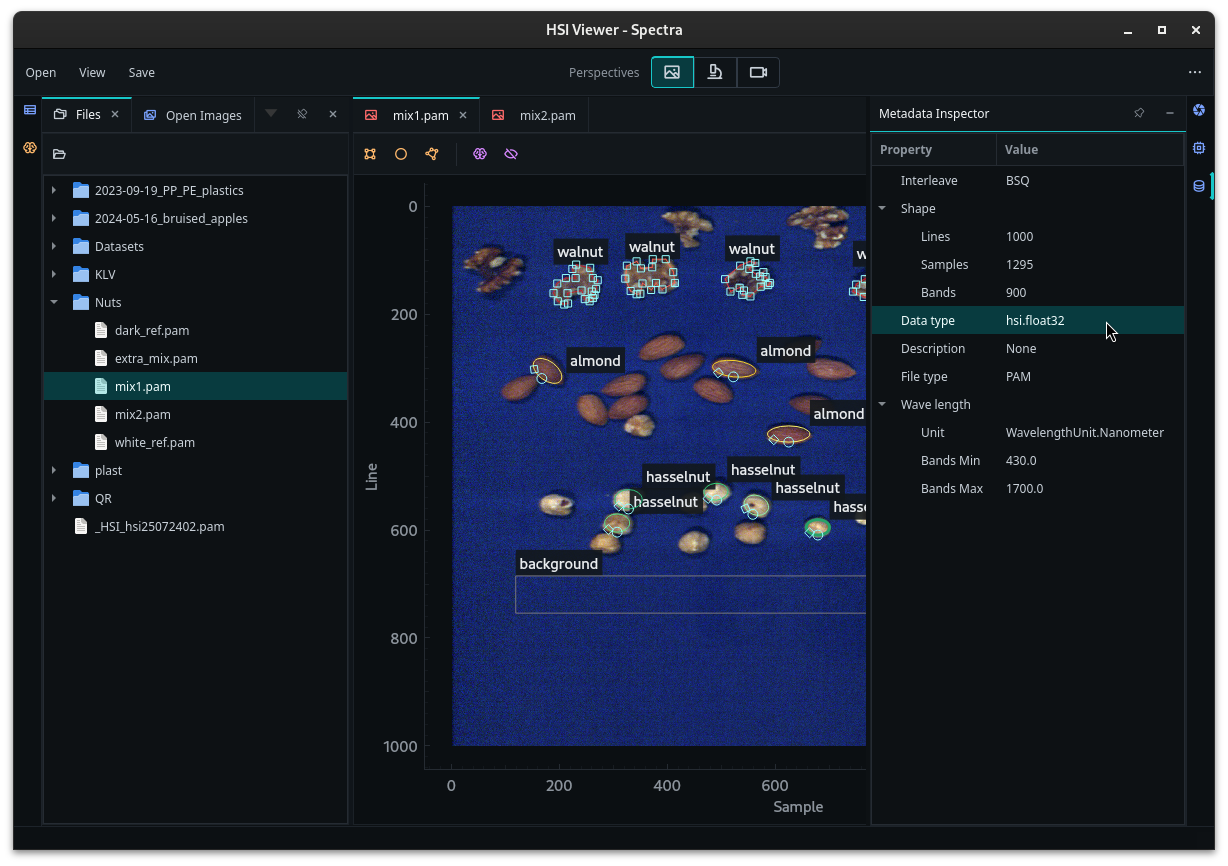The image size is (1228, 866).
Task: Expand the Datasets folder arrow
Action: pos(54,246)
